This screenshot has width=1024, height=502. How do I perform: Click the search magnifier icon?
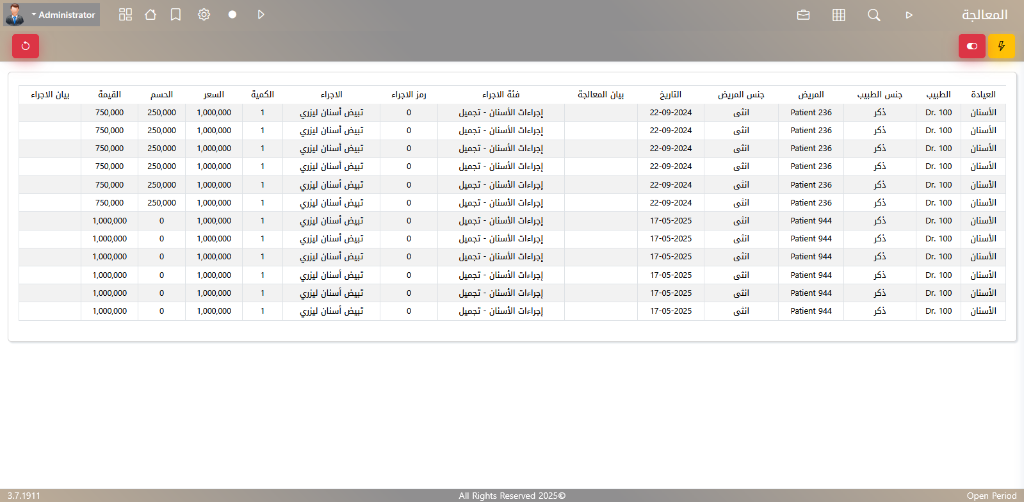(x=874, y=15)
